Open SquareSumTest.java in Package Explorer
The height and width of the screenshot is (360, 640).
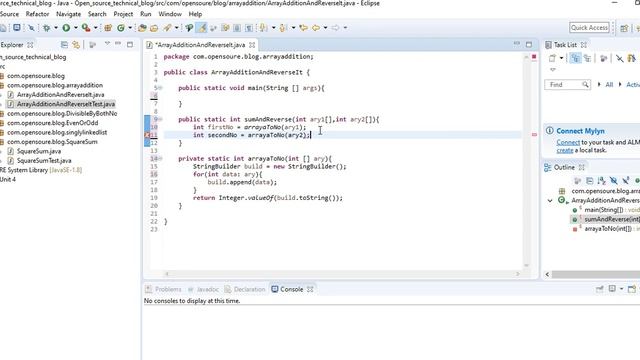click(x=44, y=160)
